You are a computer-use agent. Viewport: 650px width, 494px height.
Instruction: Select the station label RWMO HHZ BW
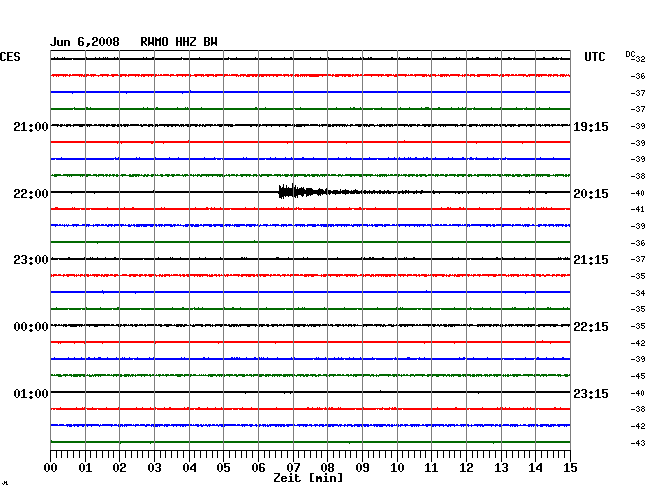point(179,42)
